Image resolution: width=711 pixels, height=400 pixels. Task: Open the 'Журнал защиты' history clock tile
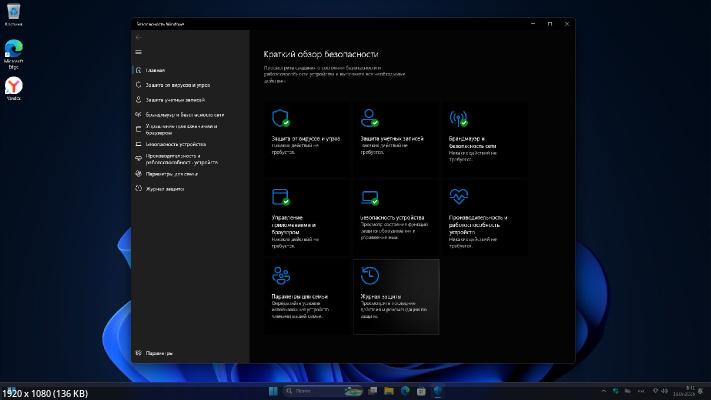pyautogui.click(x=396, y=297)
